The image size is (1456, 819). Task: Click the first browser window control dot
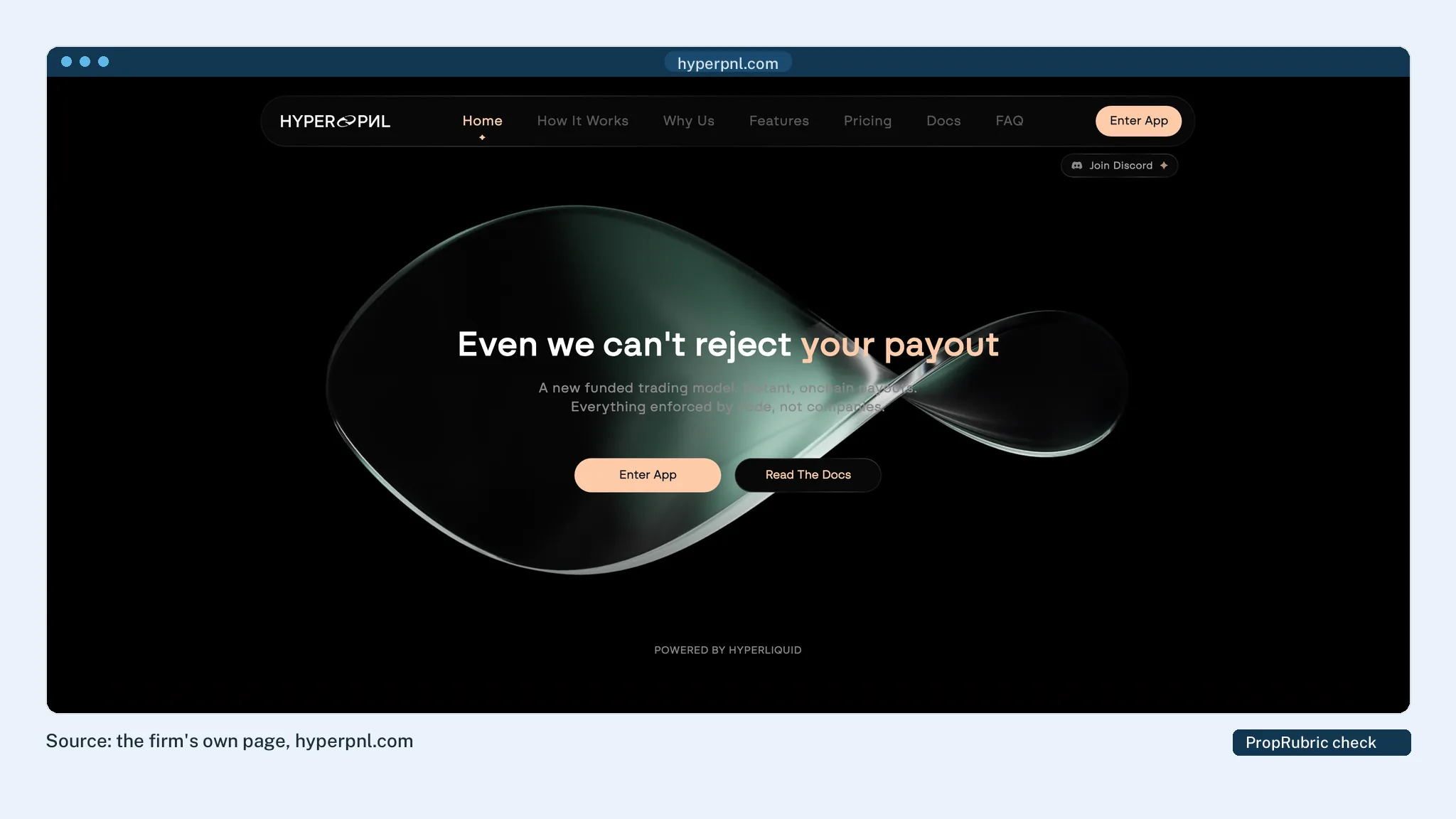66,62
